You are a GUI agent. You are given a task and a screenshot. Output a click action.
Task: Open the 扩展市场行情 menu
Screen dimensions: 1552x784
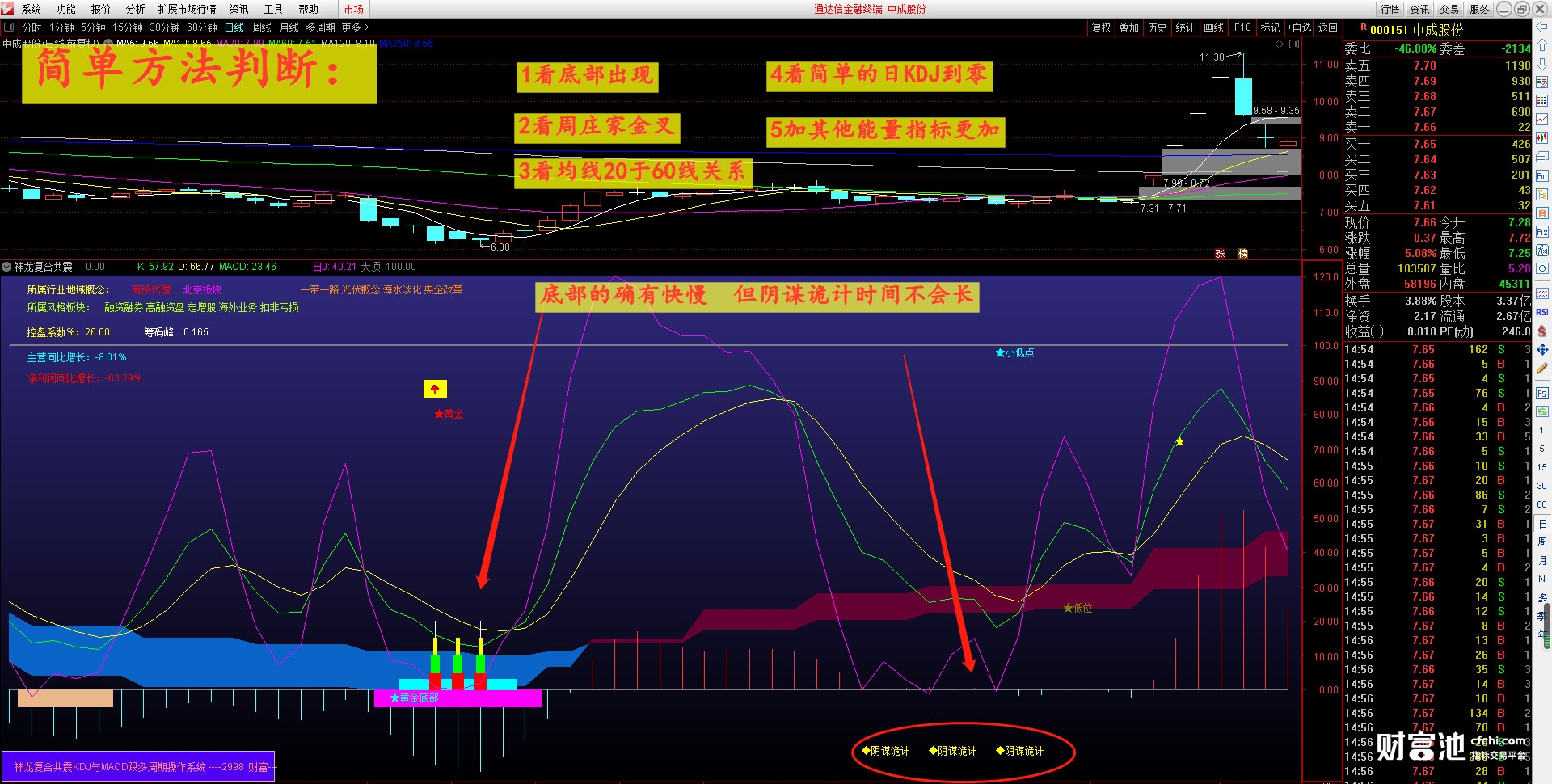coord(188,9)
